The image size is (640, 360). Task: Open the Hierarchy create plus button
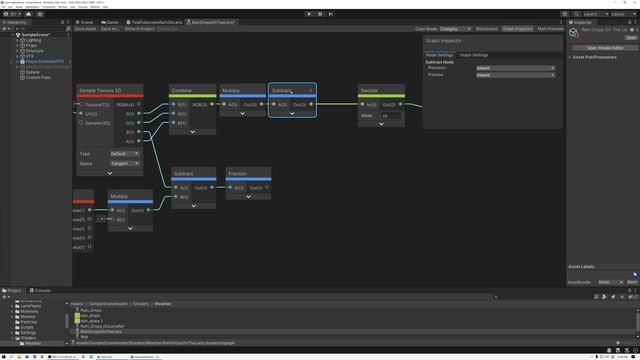click(5, 29)
